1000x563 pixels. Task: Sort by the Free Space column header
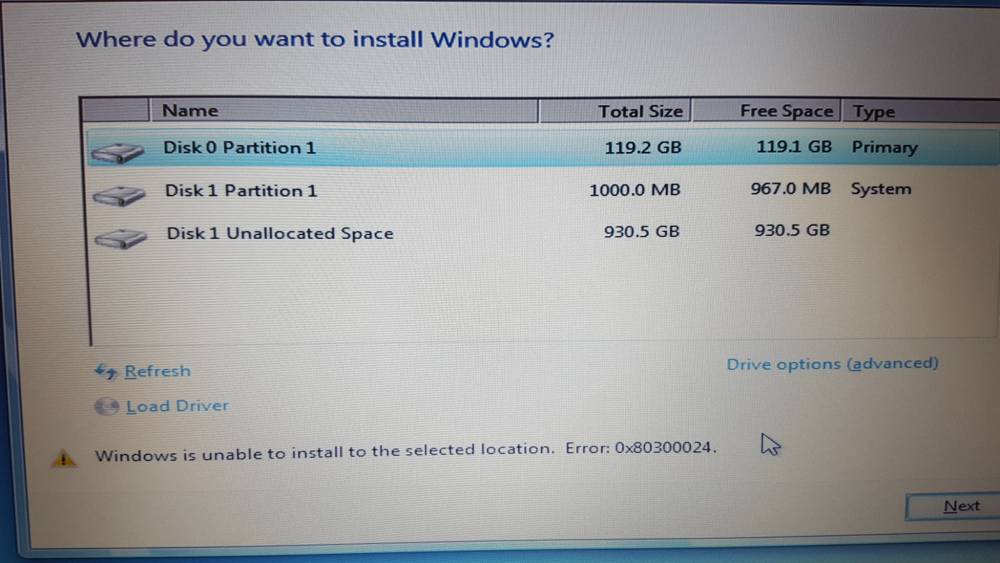766,111
